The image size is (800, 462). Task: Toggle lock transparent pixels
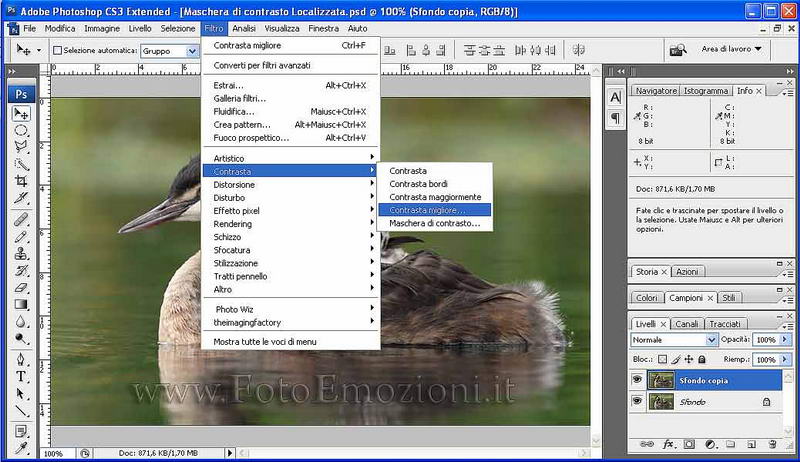click(662, 359)
